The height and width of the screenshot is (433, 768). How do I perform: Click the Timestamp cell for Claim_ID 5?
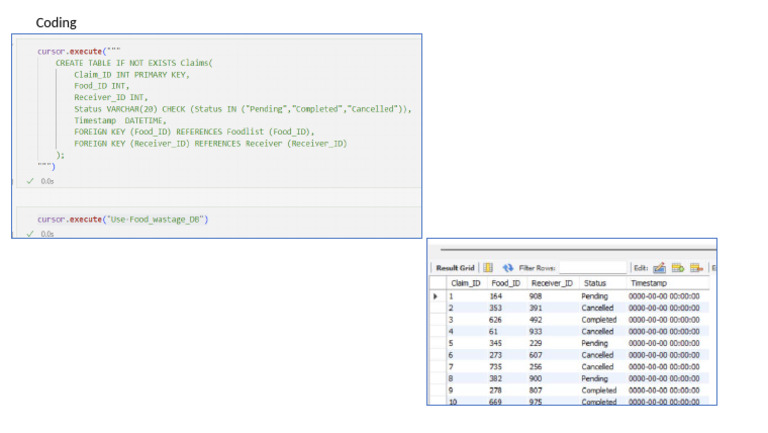click(664, 343)
